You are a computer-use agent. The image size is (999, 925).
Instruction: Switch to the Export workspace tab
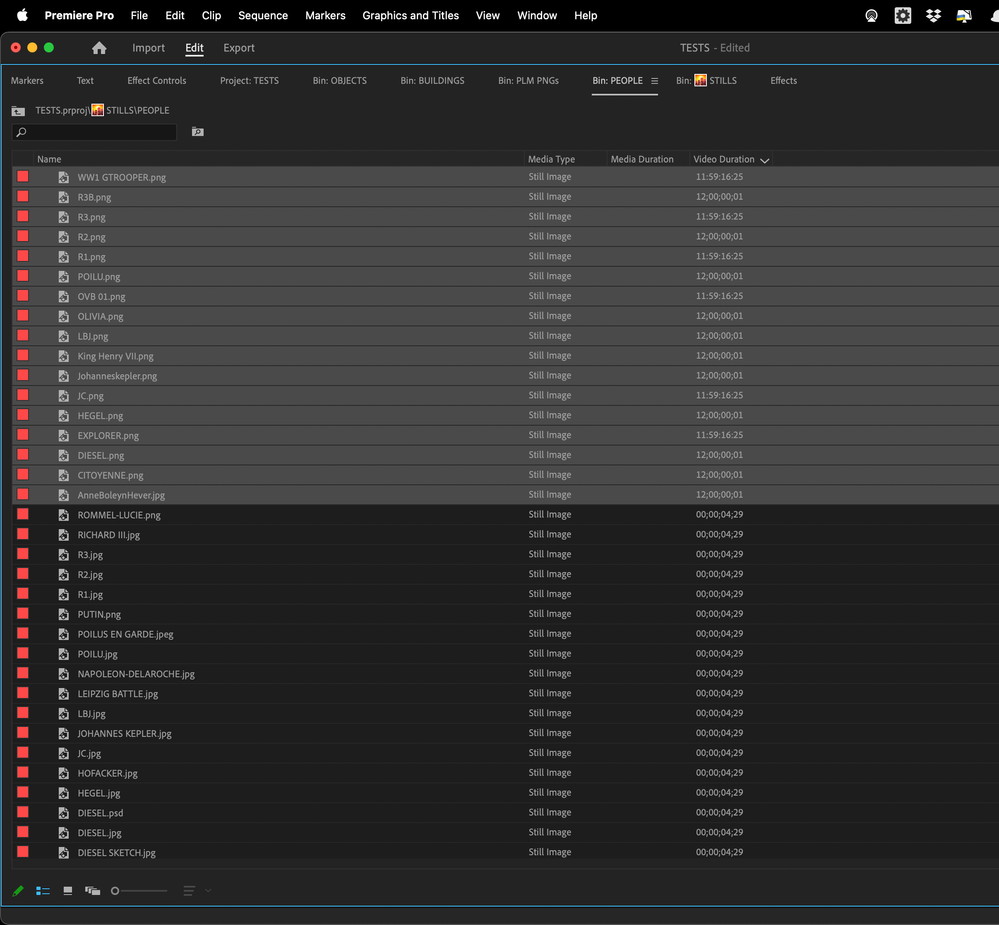point(239,48)
